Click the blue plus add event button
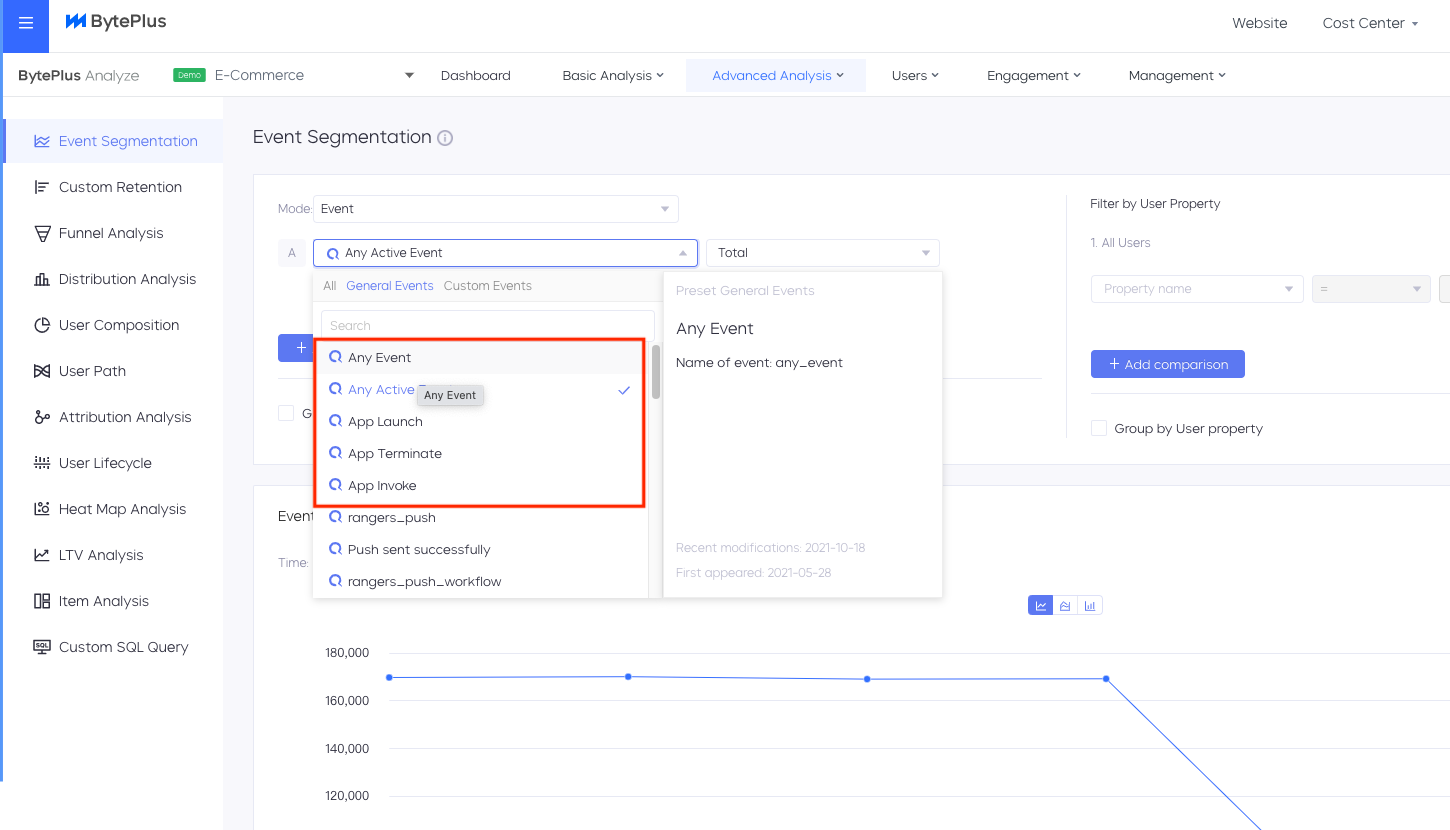The width and height of the screenshot is (1450, 830). (x=295, y=348)
